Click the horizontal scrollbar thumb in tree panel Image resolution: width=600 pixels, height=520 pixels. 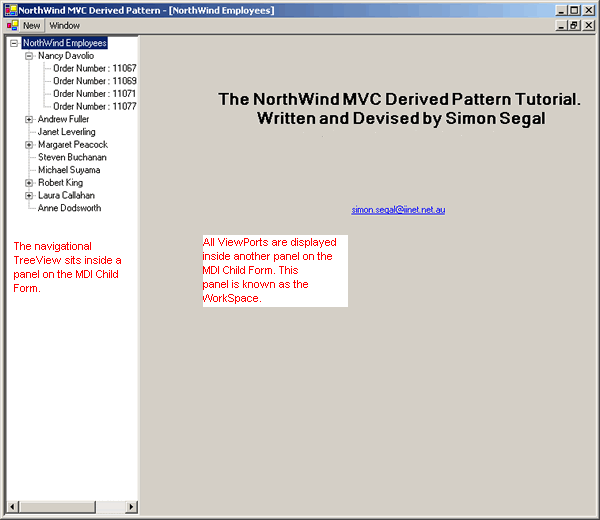pos(57,507)
